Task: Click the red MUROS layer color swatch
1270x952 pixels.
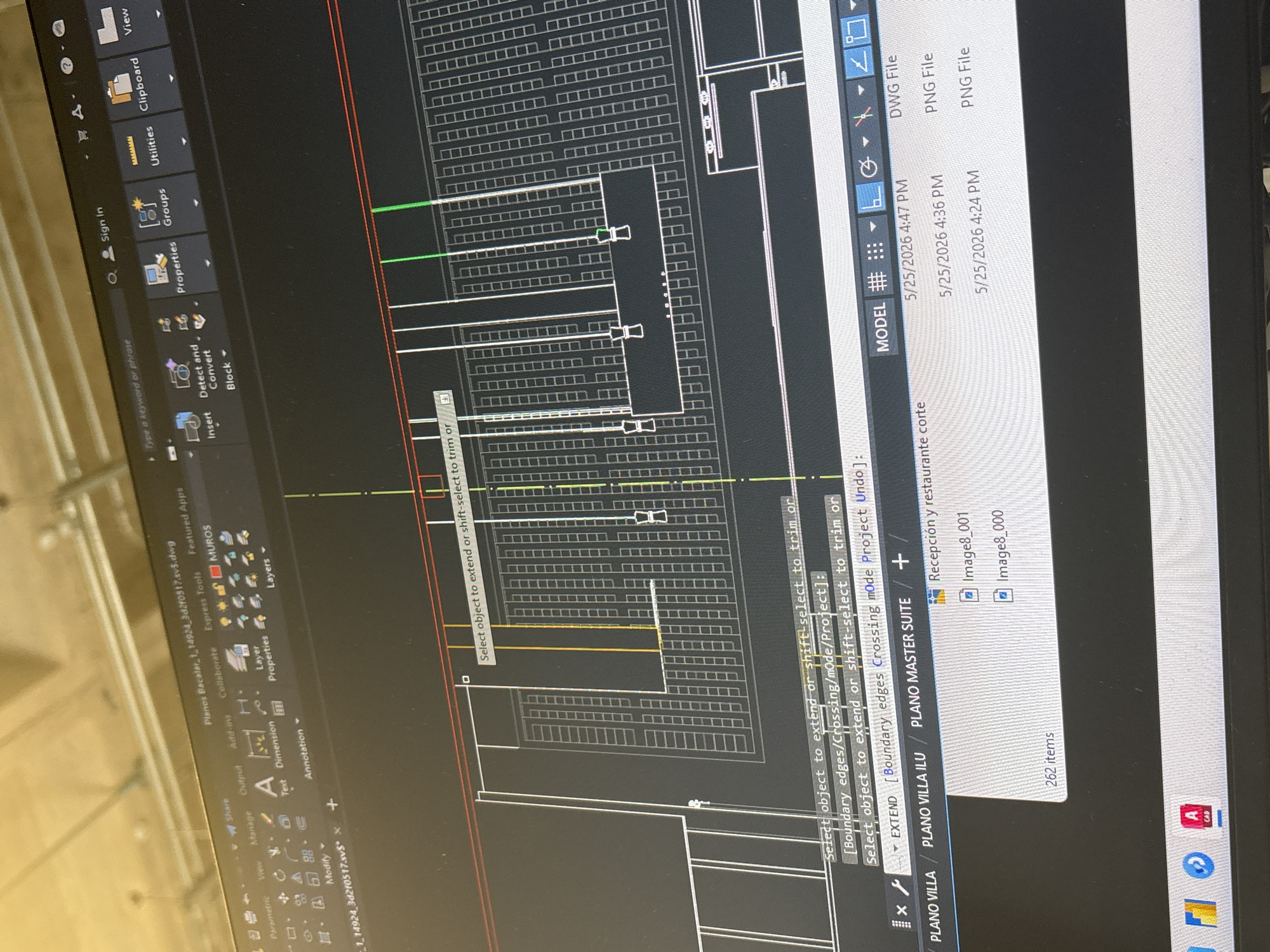Action: coord(216,571)
